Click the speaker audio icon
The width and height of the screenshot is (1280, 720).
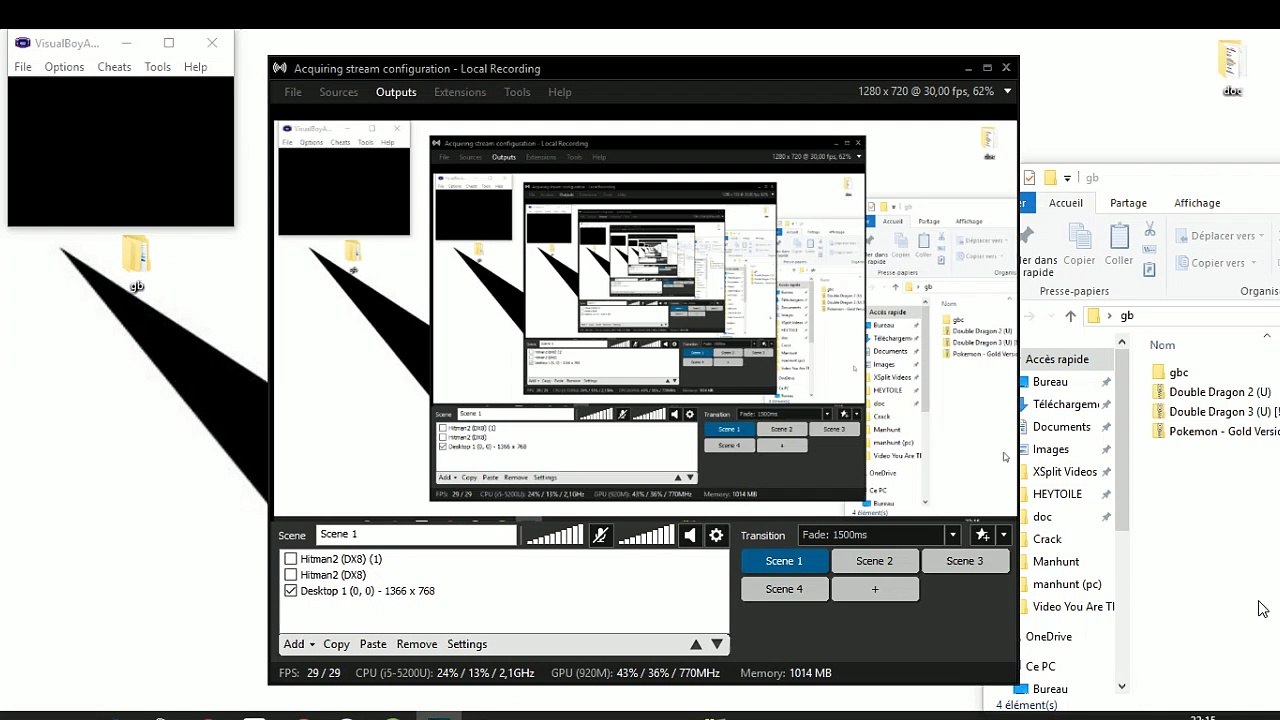(690, 536)
